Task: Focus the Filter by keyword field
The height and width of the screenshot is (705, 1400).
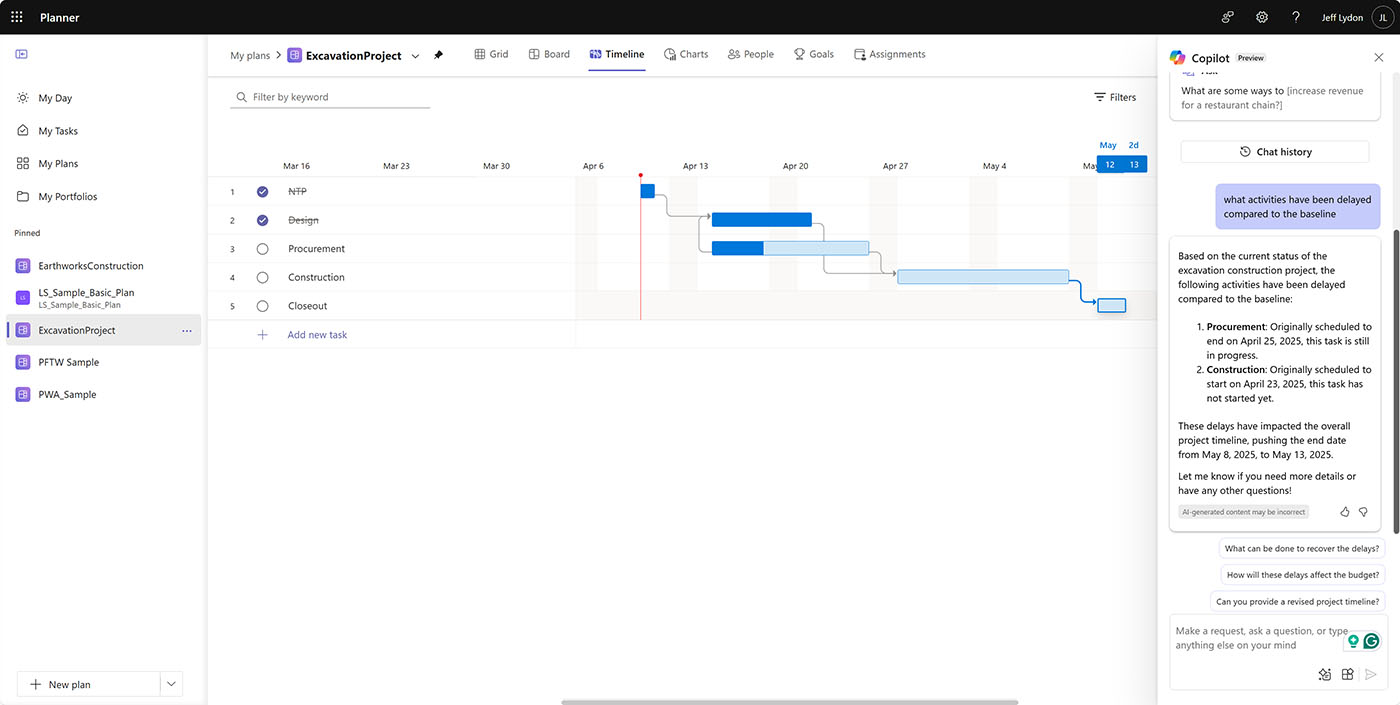Action: [330, 97]
